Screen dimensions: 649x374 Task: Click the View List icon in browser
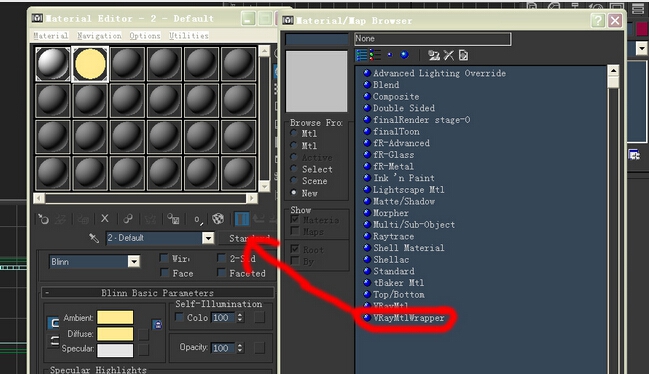361,55
